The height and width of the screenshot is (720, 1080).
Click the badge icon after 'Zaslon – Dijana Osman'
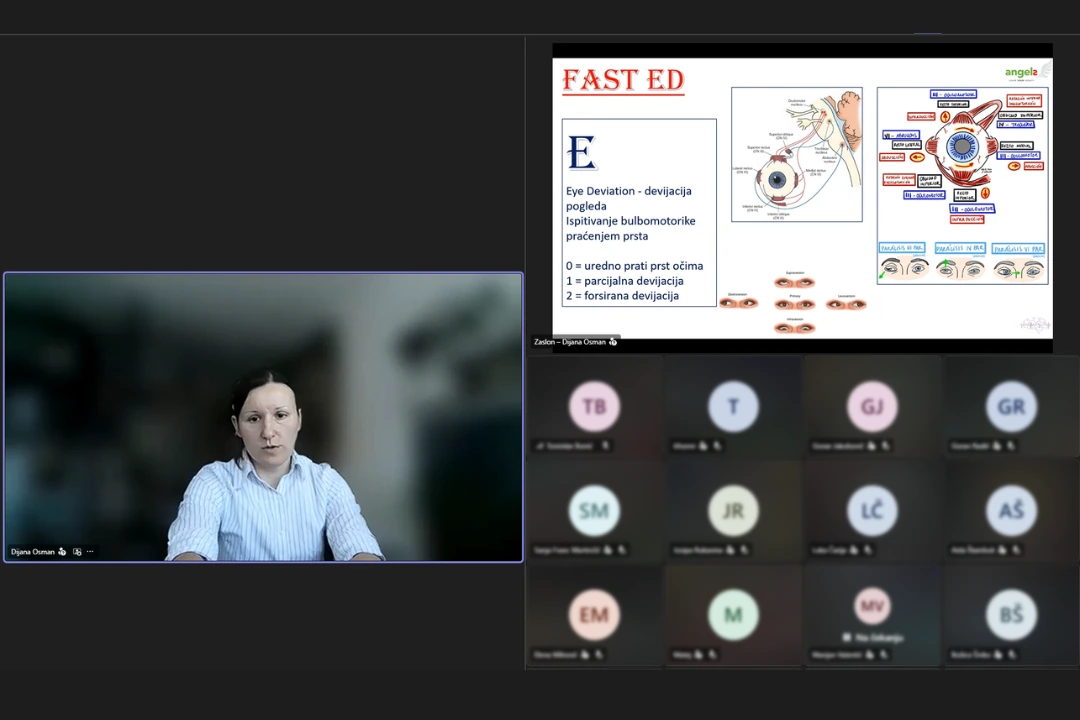tap(613, 342)
